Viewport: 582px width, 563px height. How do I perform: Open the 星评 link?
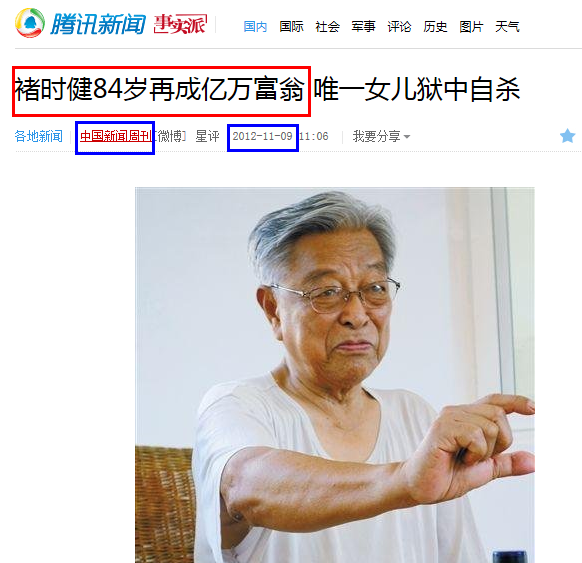tap(207, 136)
